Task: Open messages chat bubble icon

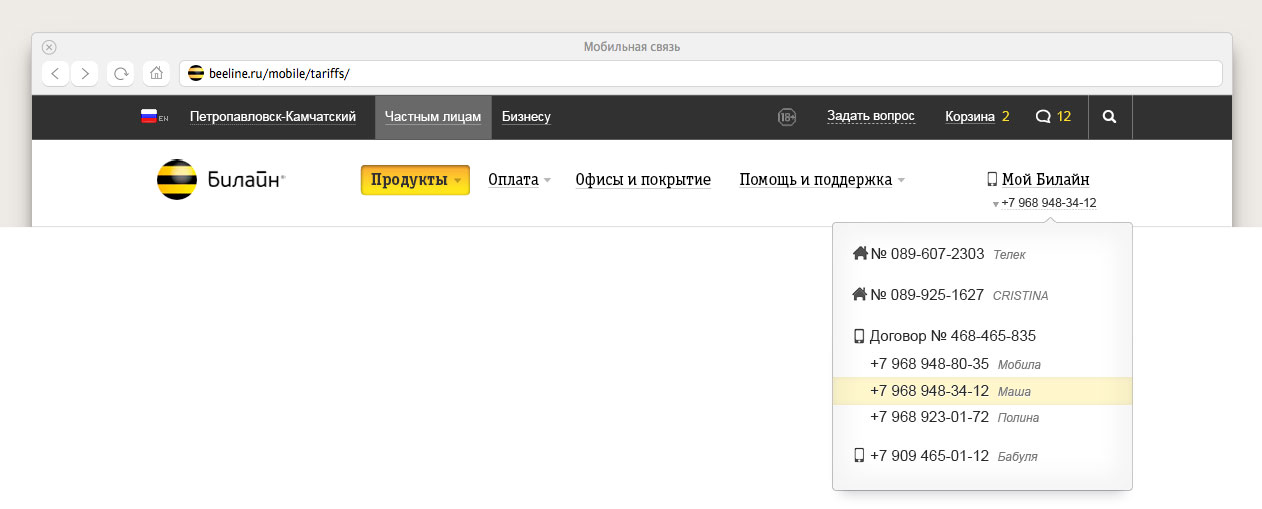Action: [x=1043, y=116]
